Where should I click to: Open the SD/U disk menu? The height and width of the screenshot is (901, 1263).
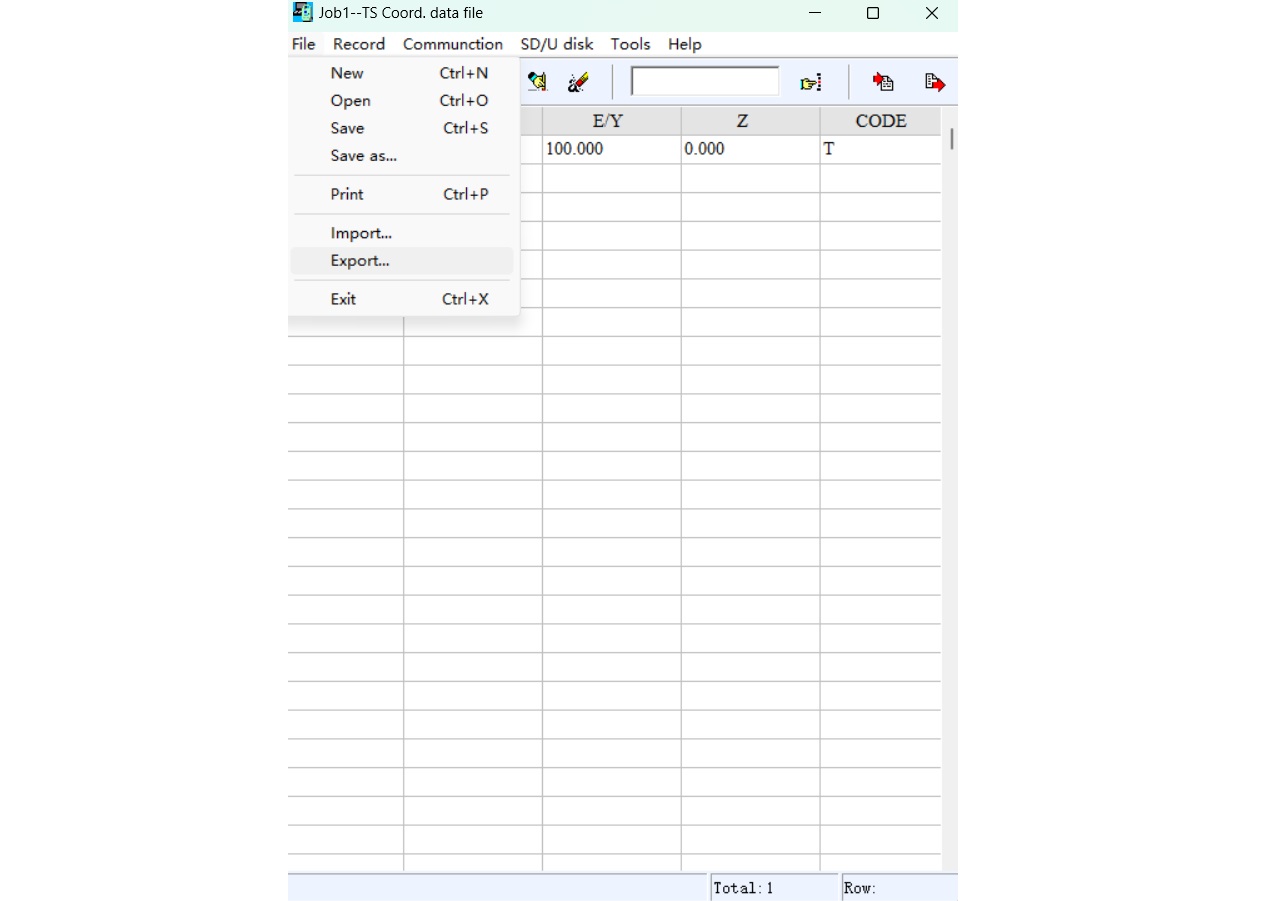pyautogui.click(x=557, y=44)
